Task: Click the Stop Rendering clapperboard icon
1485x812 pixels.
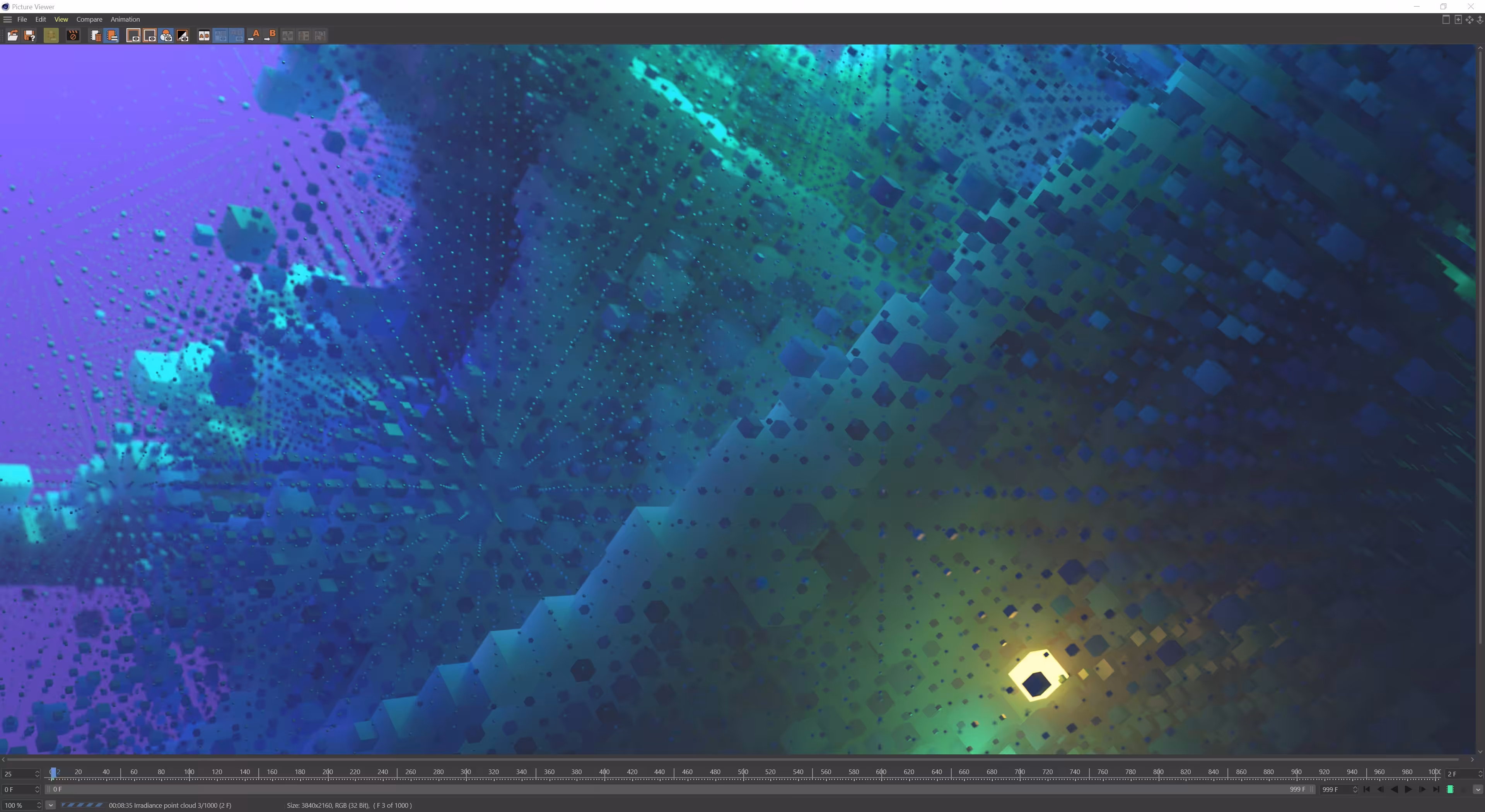Action: coord(73,36)
